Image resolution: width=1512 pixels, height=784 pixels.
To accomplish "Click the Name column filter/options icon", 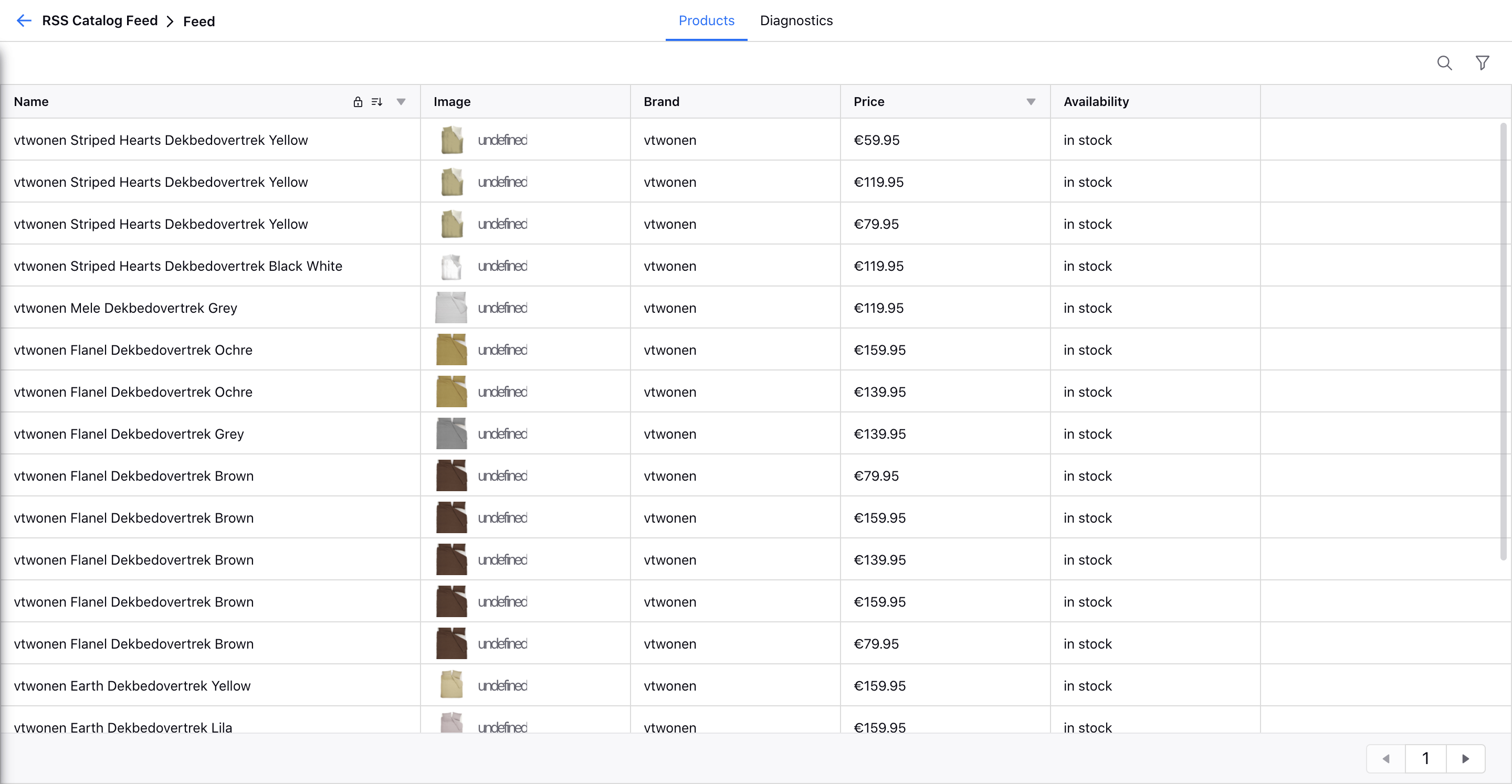I will coord(401,101).
